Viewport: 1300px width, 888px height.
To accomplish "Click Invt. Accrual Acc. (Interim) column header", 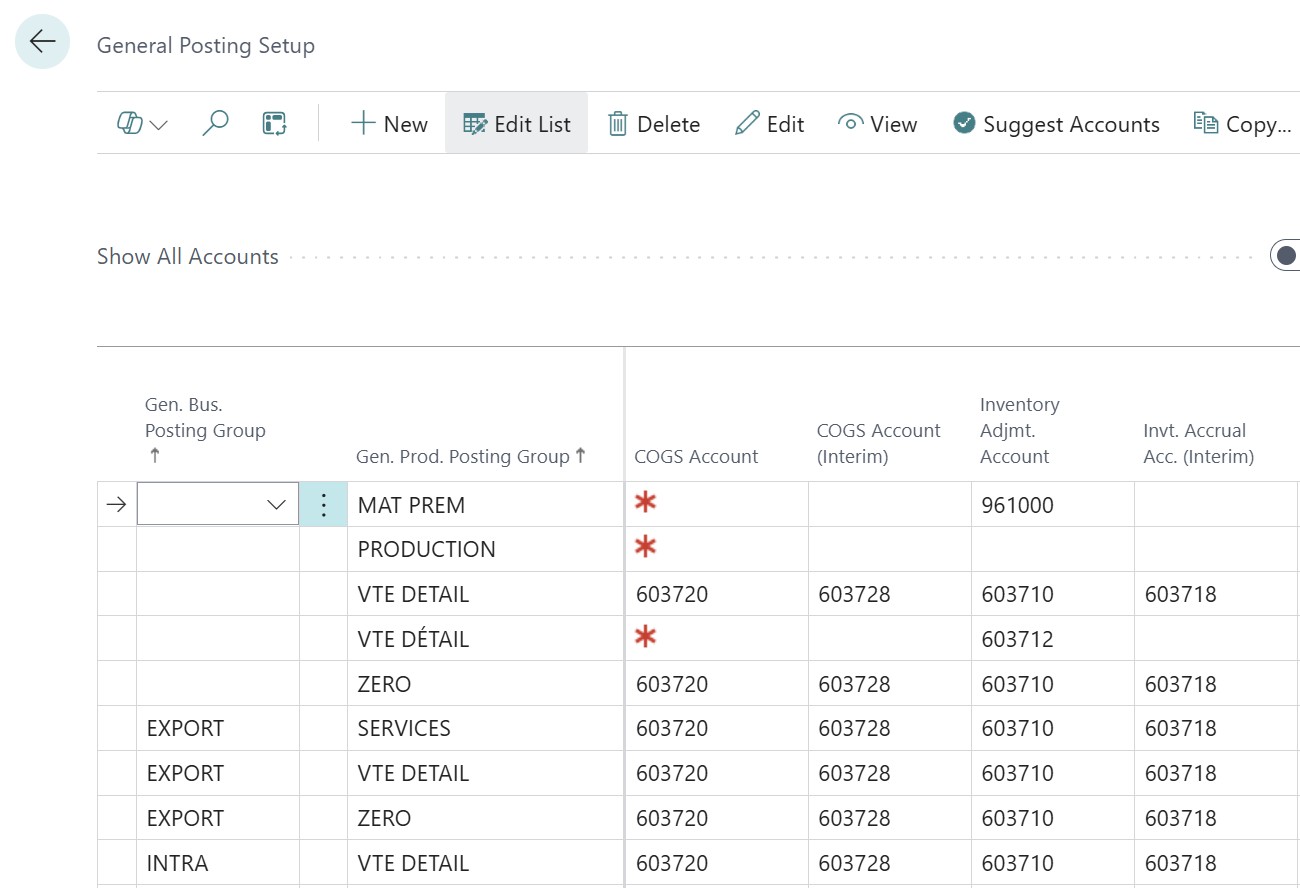I will pos(1198,444).
